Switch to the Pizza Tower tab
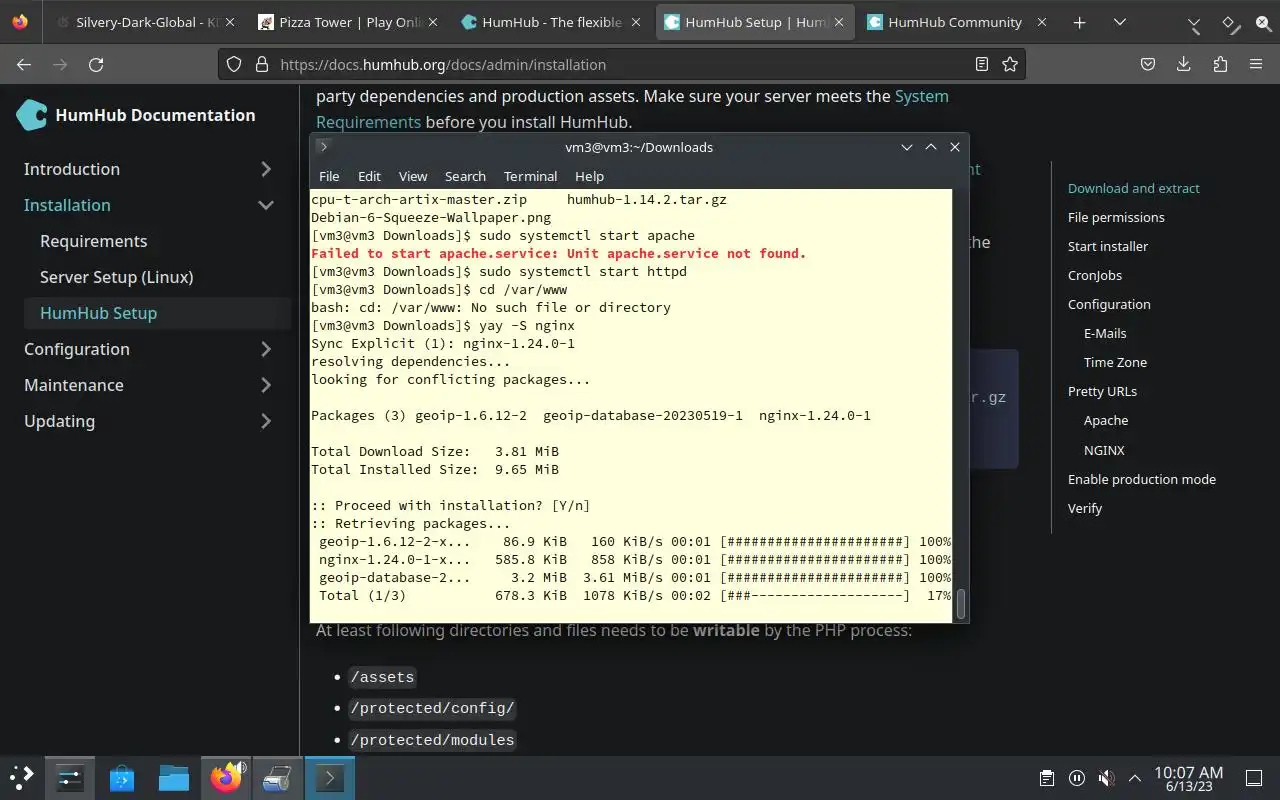This screenshot has height=800, width=1280. click(347, 22)
